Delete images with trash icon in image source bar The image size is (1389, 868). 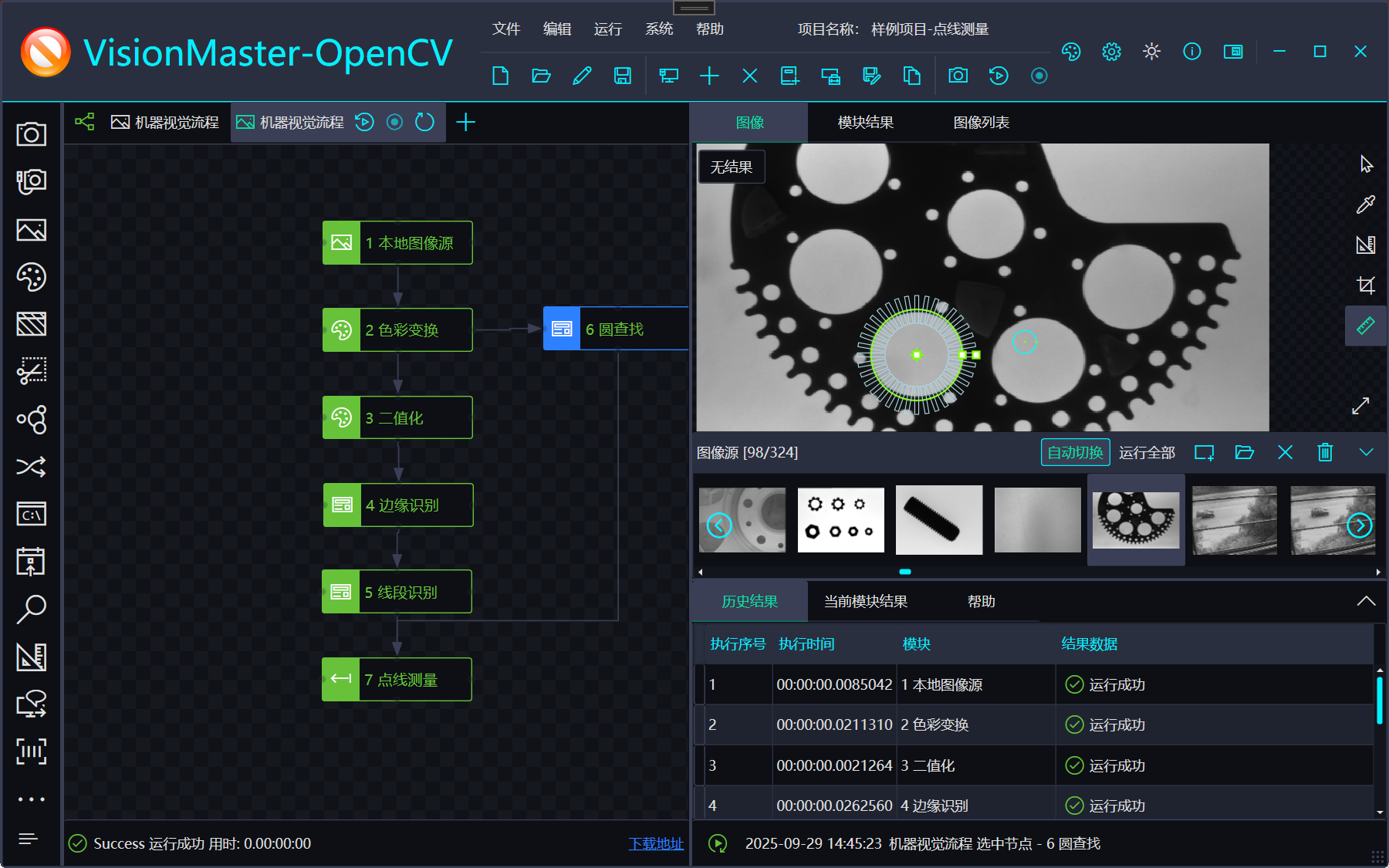coord(1325,452)
